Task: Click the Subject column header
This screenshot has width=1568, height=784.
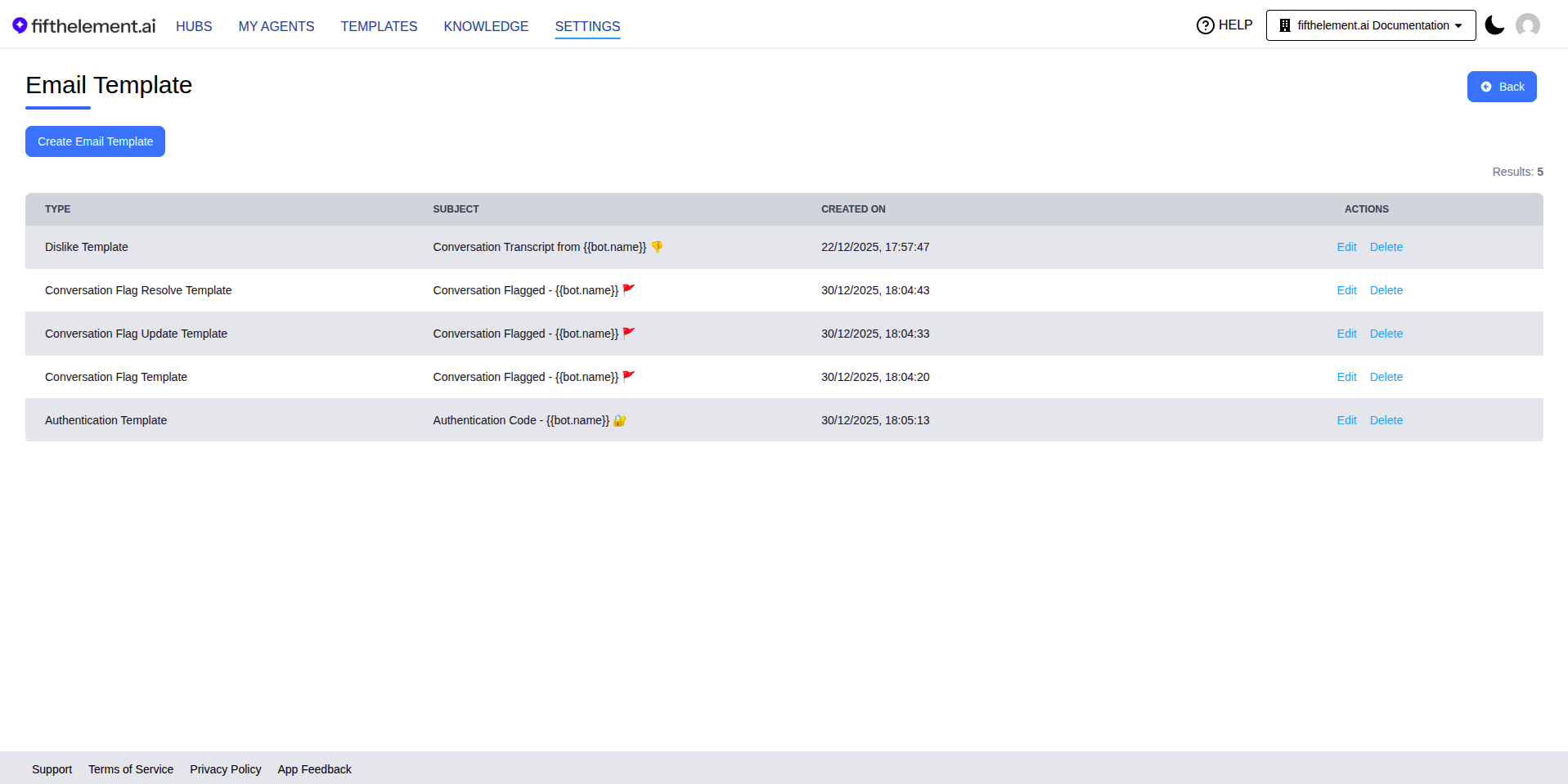Action: [x=456, y=209]
